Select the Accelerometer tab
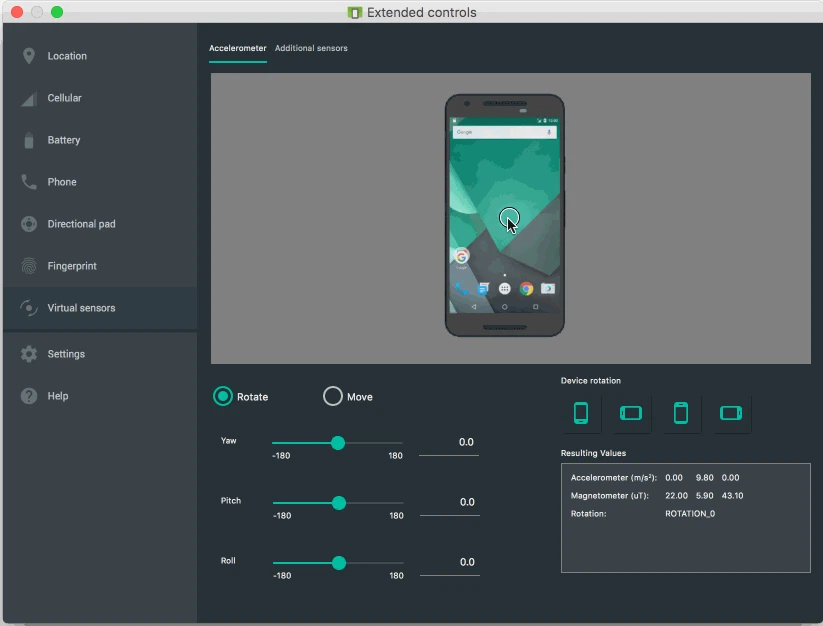 237,47
